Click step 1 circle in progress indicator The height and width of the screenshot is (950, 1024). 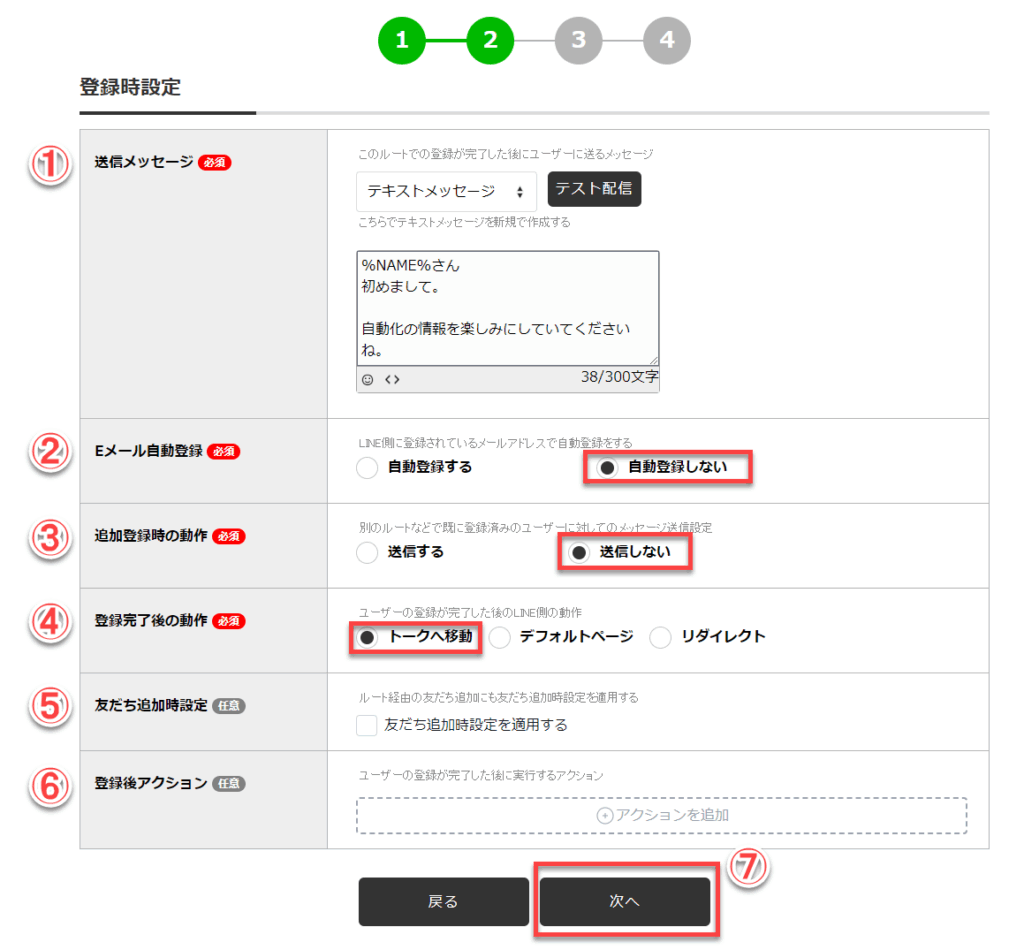click(402, 40)
